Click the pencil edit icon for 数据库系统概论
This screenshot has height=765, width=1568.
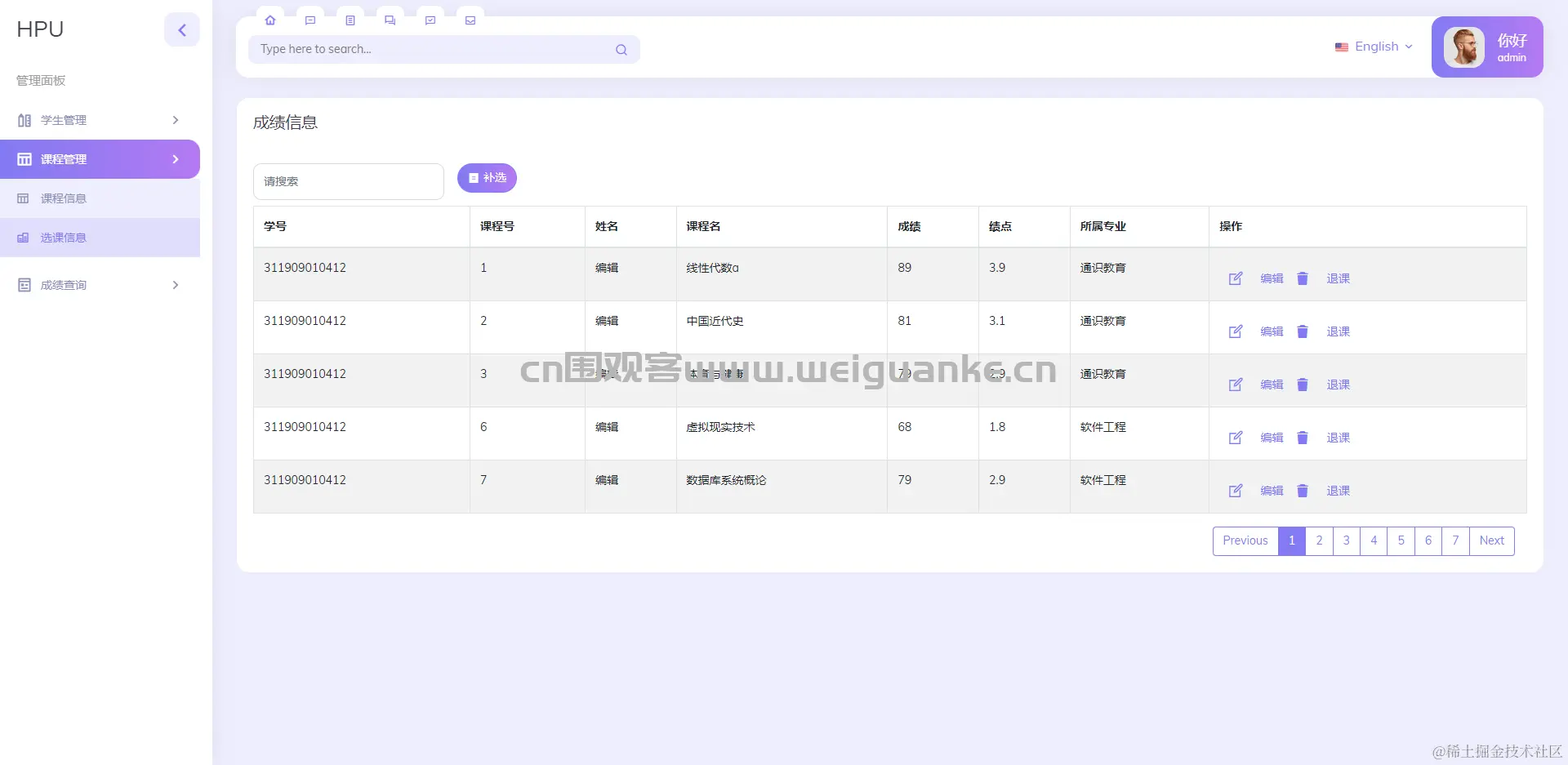[1236, 491]
